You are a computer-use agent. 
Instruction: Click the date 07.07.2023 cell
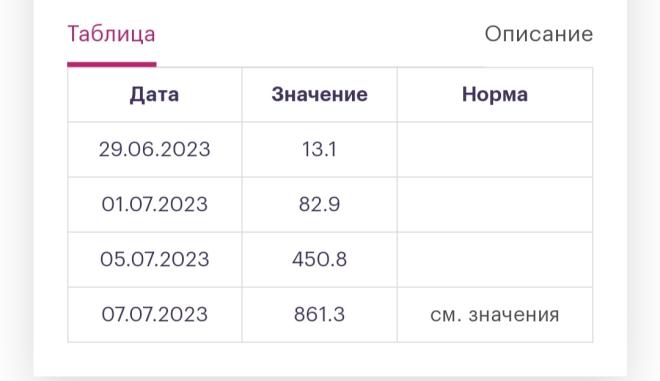pyautogui.click(x=154, y=314)
